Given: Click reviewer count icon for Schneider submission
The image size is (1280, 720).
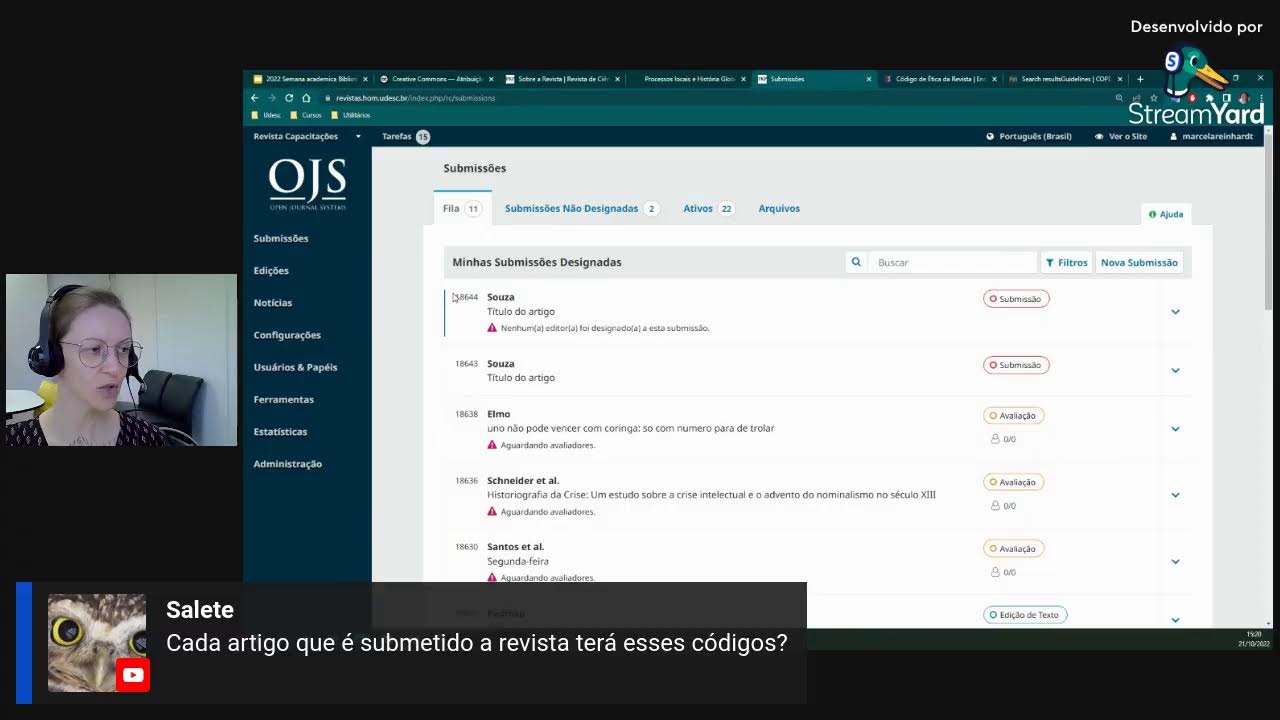Looking at the screenshot, I should [995, 506].
